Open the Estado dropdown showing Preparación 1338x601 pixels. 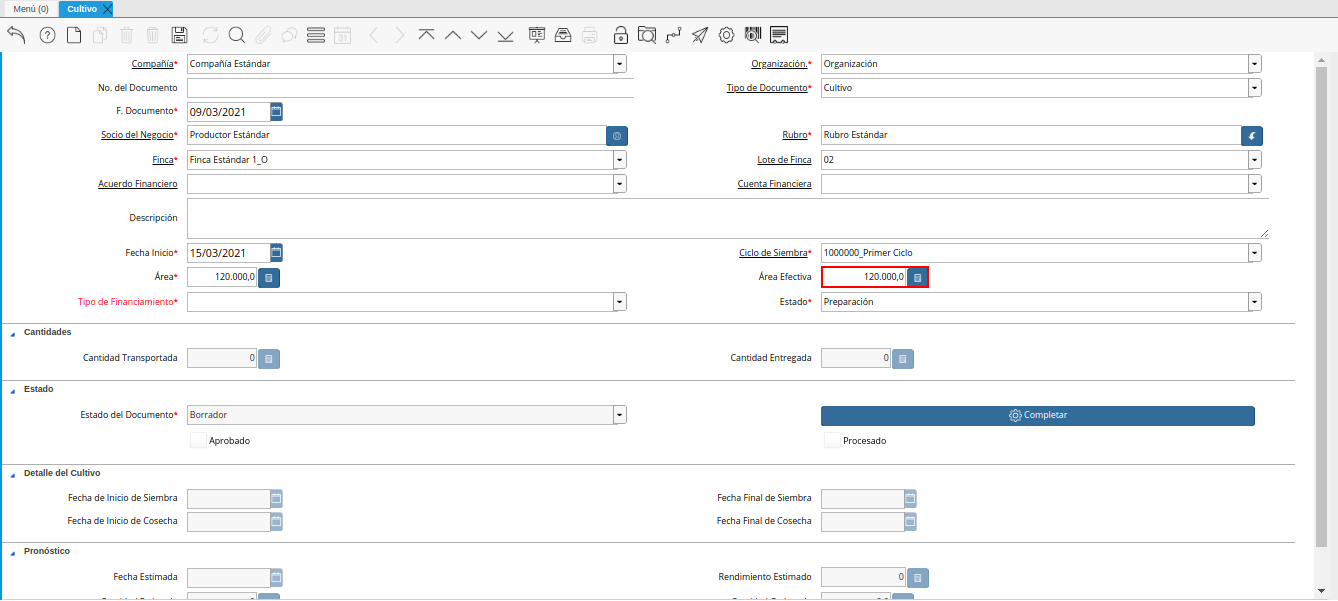pyautogui.click(x=1254, y=302)
